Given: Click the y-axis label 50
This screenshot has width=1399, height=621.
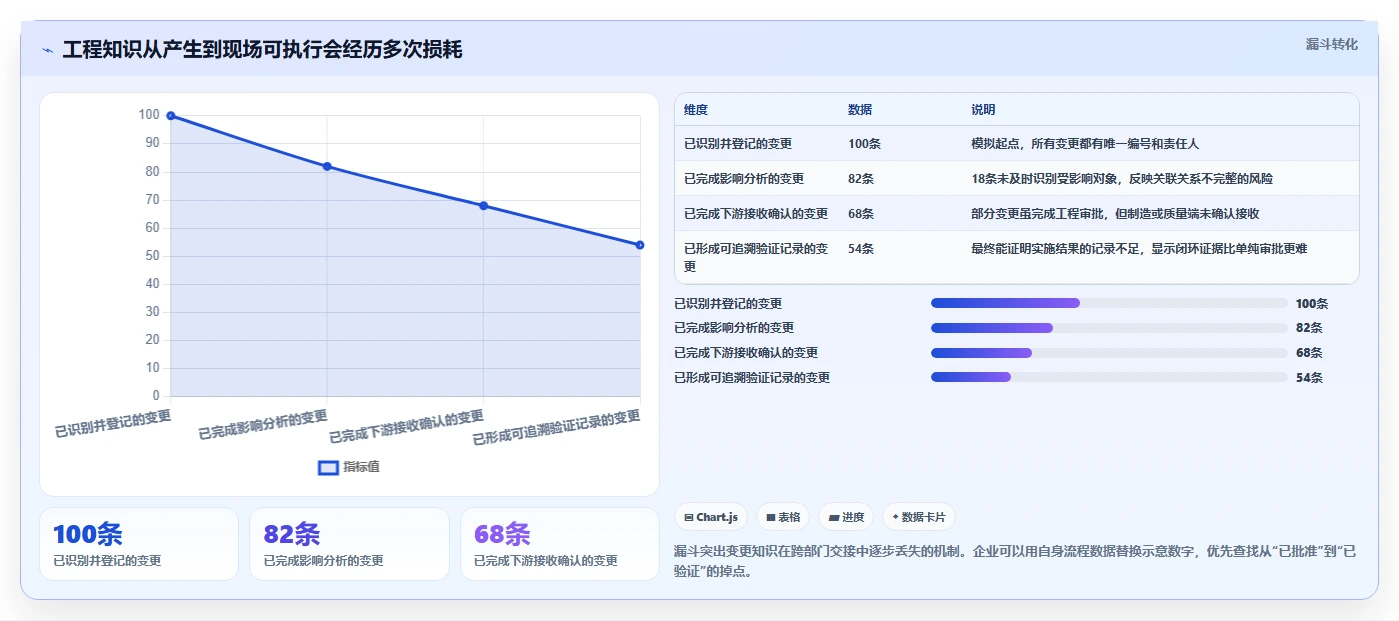Looking at the screenshot, I should click(152, 256).
